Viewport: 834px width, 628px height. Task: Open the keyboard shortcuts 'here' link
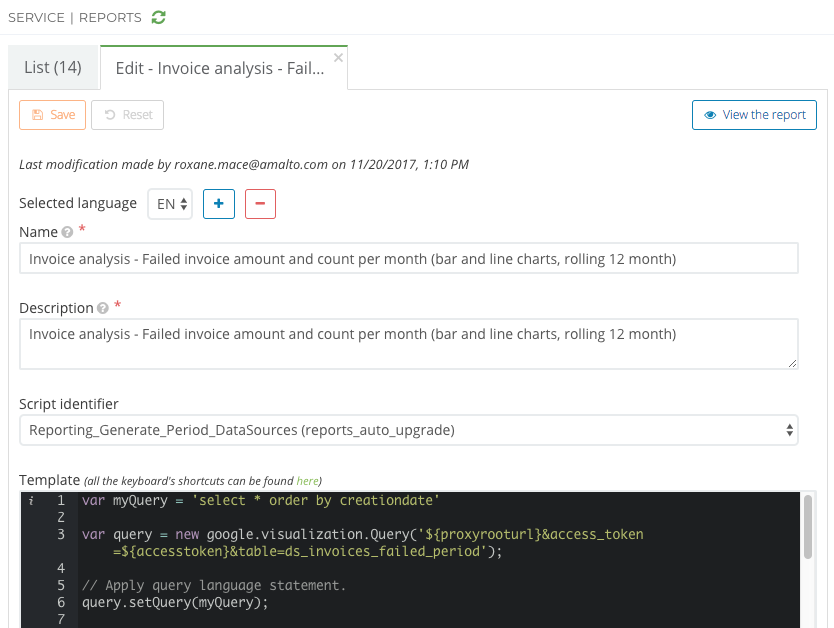click(307, 481)
